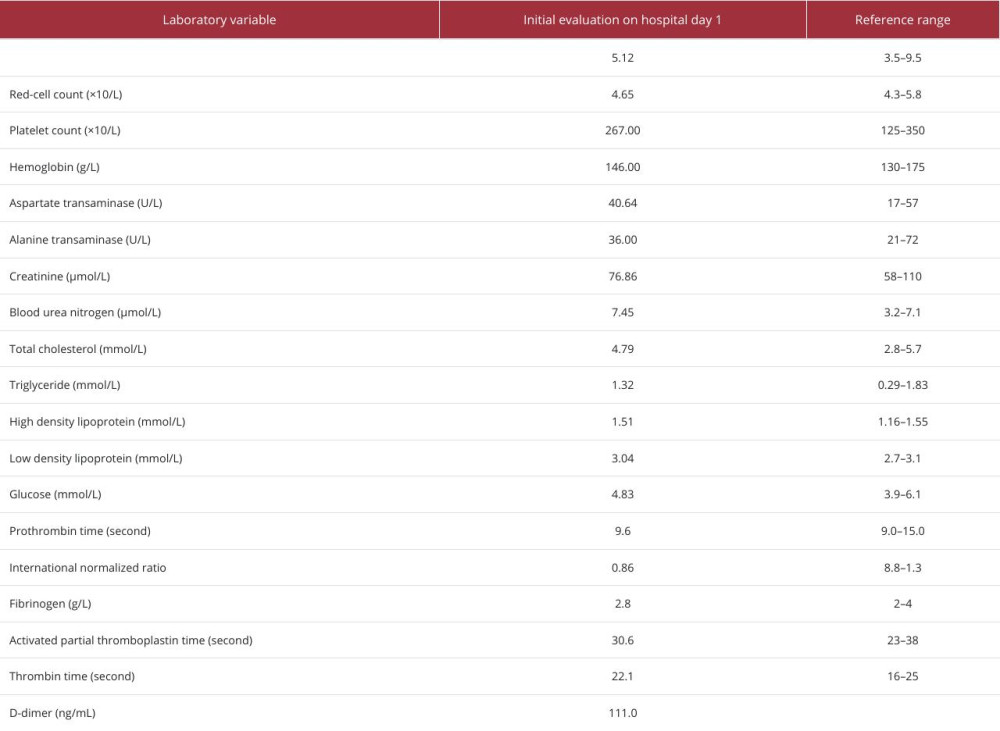Select the reference range 125–350

(x=902, y=130)
